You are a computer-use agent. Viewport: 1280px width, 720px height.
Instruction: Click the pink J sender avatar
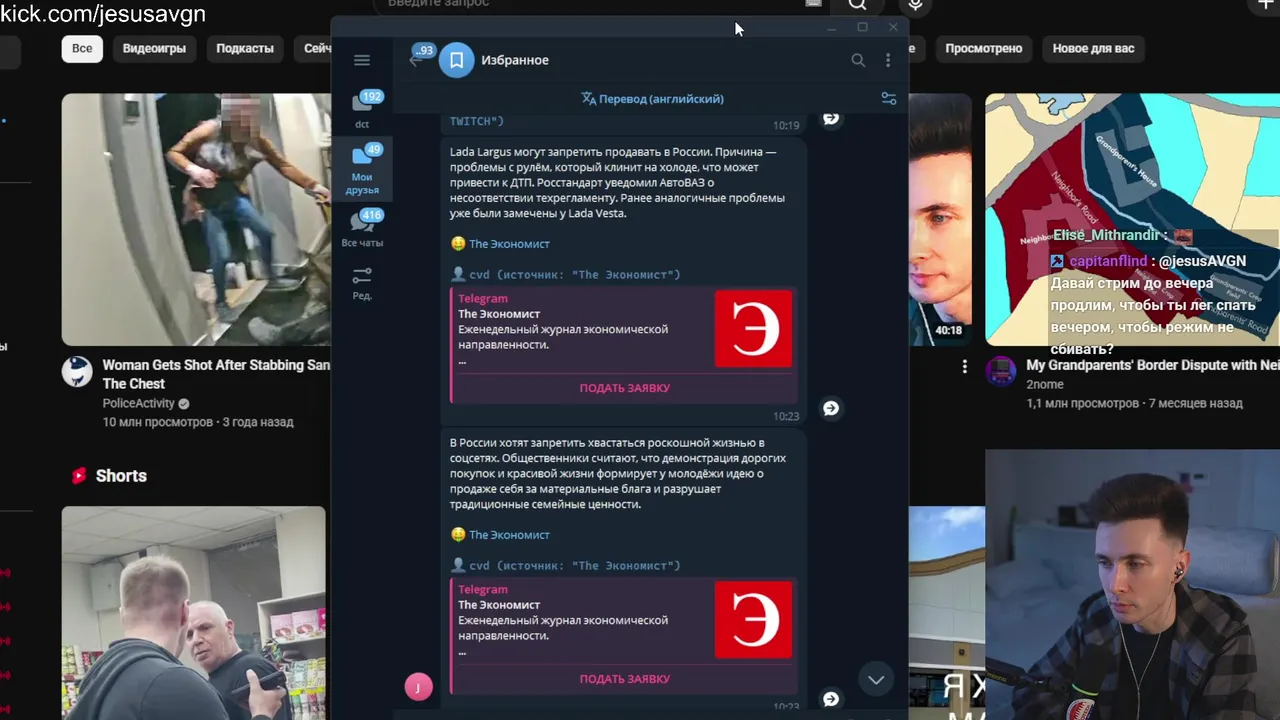pyautogui.click(x=418, y=686)
